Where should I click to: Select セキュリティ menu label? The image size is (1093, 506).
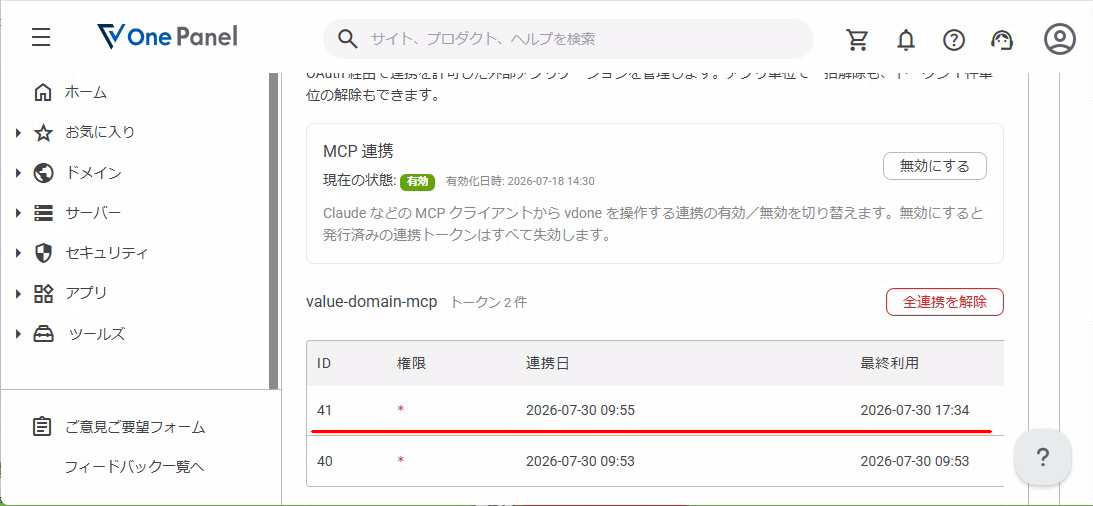coord(107,252)
